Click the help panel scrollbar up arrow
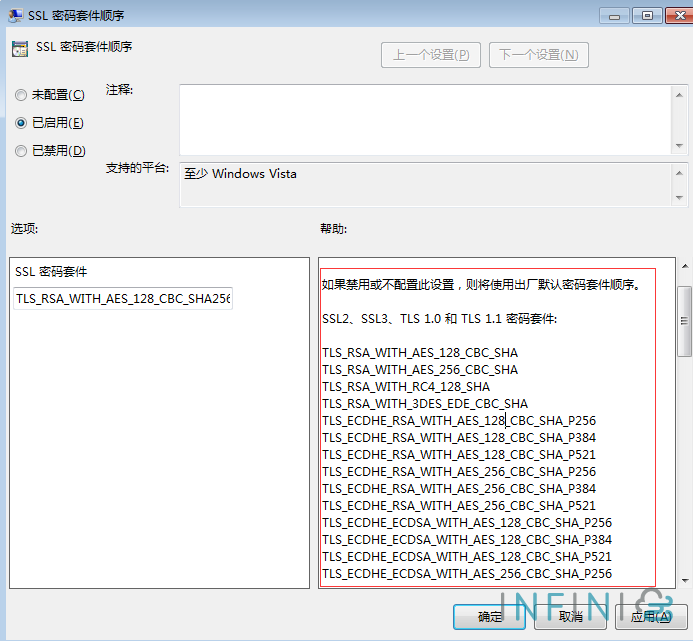The width and height of the screenshot is (693, 641). [685, 266]
